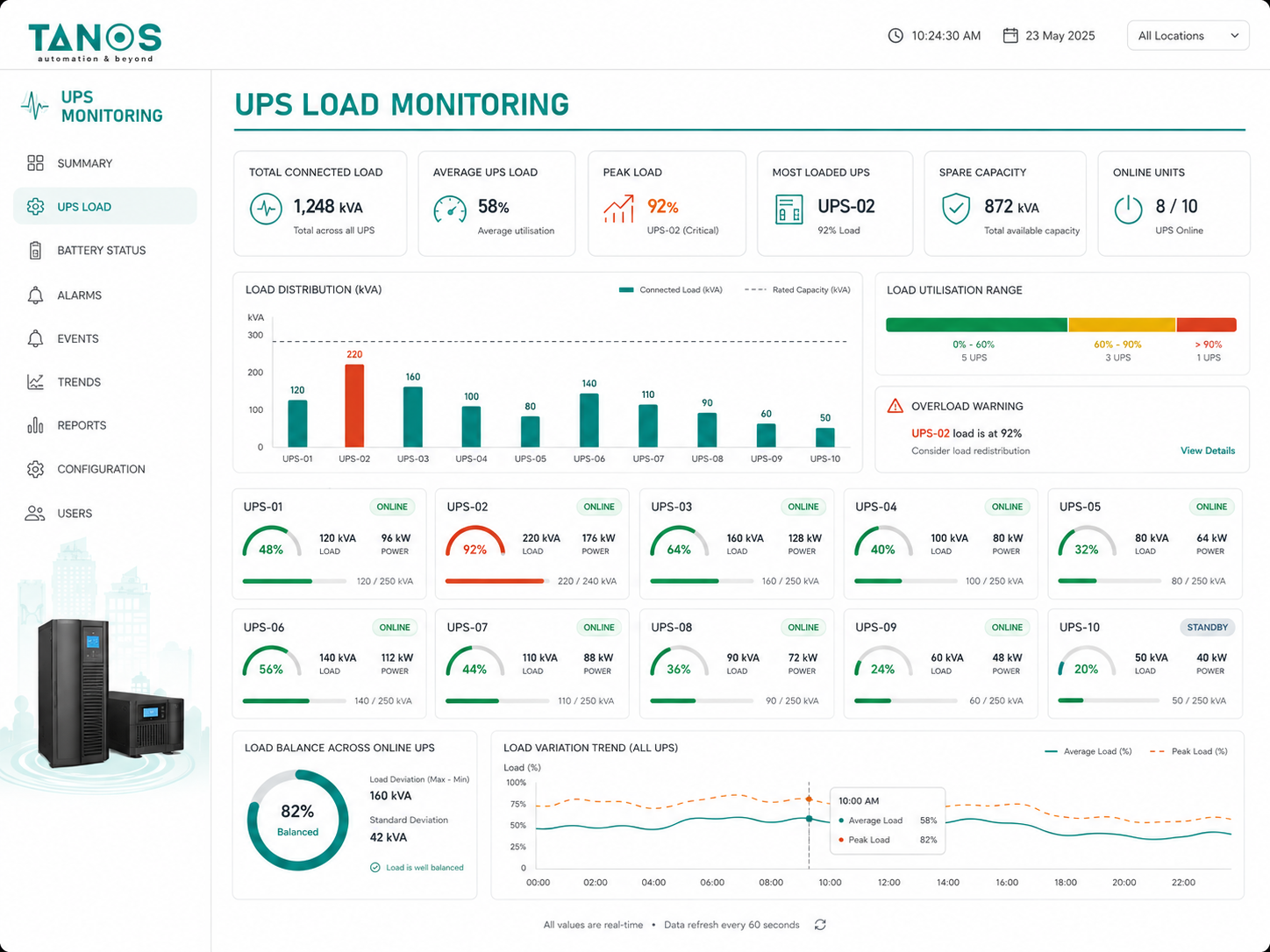The width and height of the screenshot is (1270, 952).
Task: Click the UPS-08 36% gauge
Action: coord(679,662)
